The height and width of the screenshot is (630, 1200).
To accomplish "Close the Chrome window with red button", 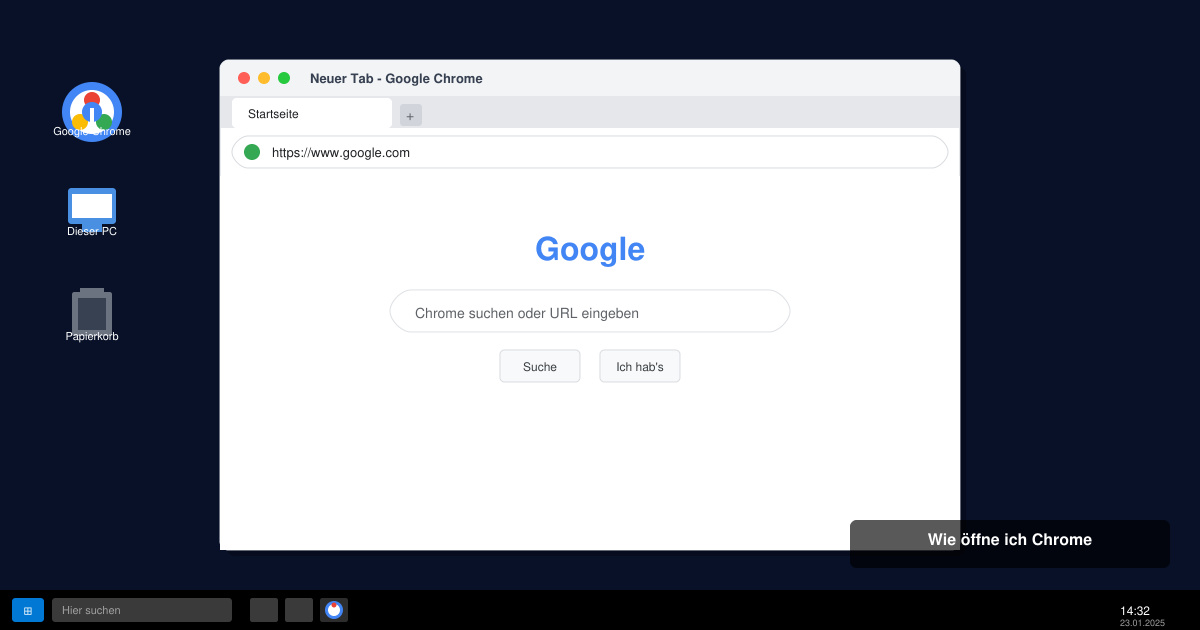I will (x=244, y=78).
